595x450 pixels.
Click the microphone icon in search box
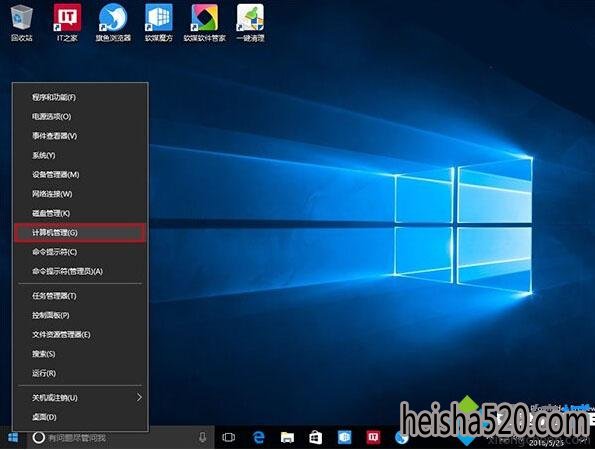coord(203,437)
